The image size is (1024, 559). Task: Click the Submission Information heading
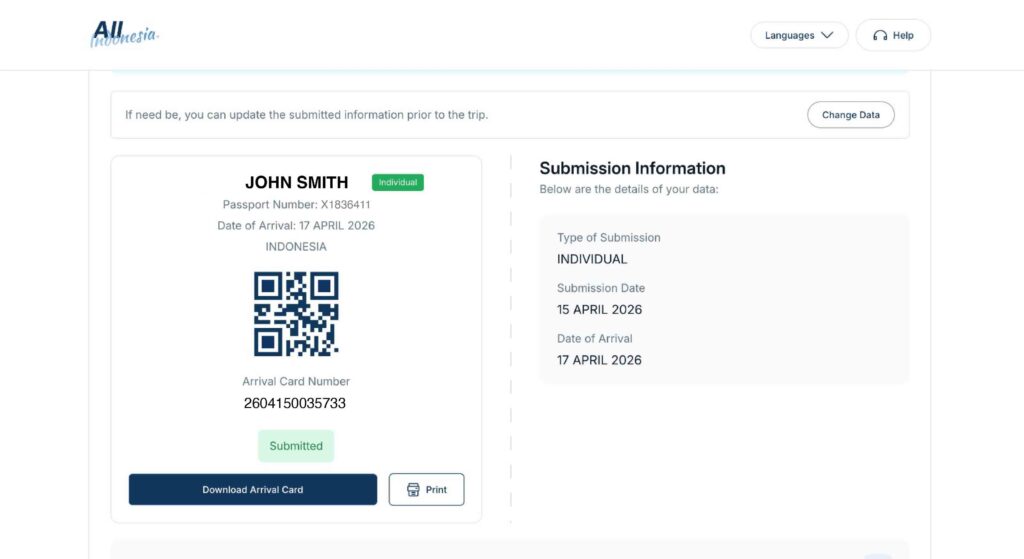coord(632,168)
